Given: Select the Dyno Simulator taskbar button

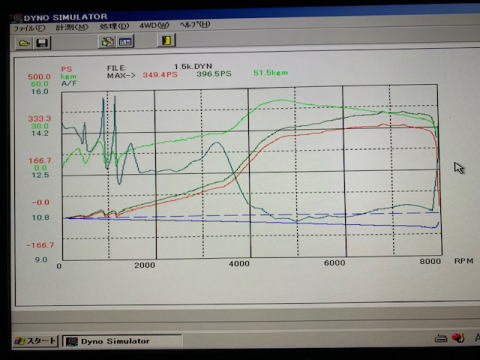Looking at the screenshot, I should 122,341.
